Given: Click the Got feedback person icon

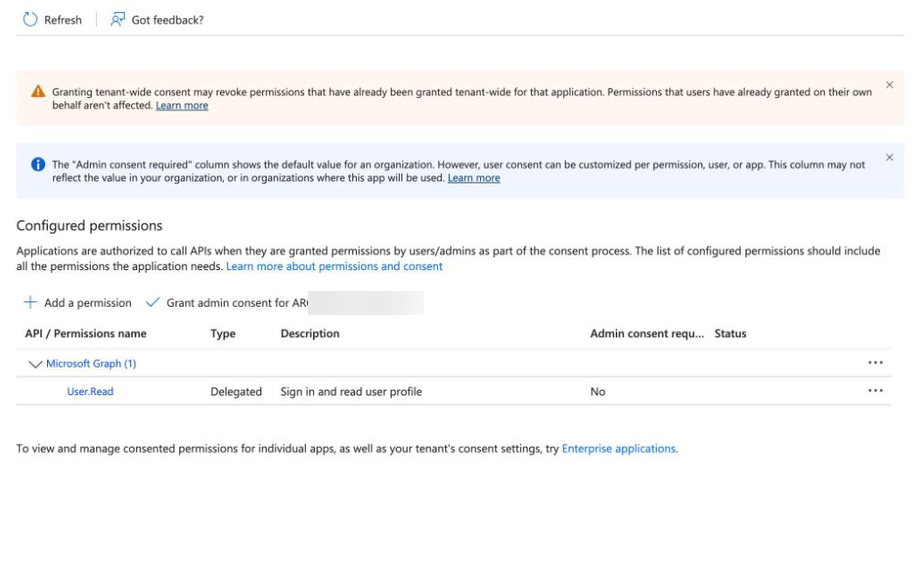Looking at the screenshot, I should coord(118,19).
